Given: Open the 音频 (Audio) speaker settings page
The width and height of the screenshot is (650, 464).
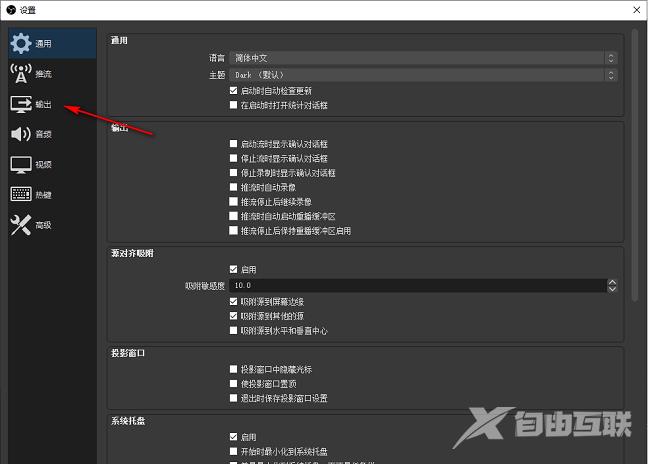Looking at the screenshot, I should click(52, 134).
